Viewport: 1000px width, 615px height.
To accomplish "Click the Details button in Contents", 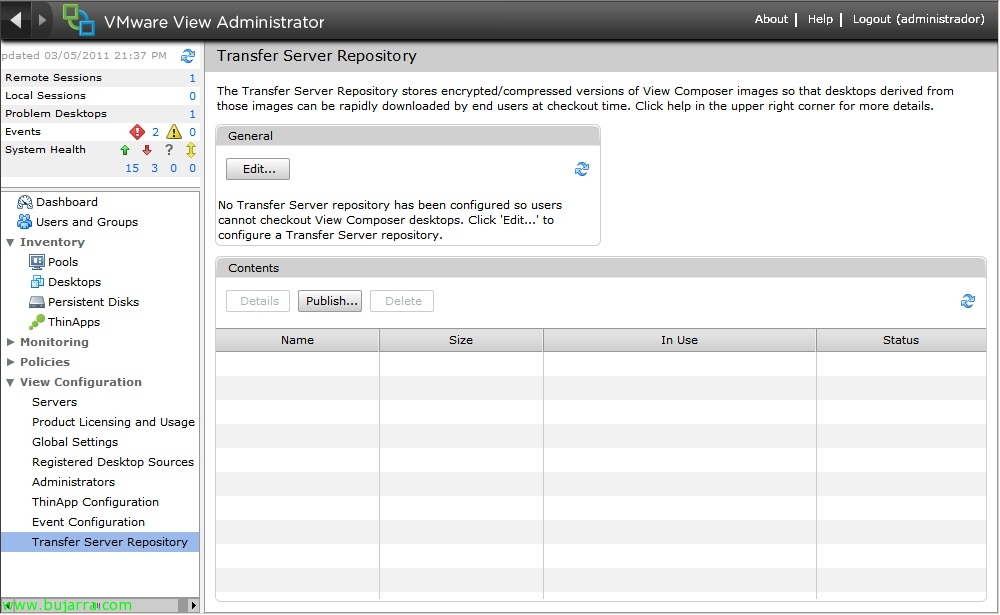I will coord(258,301).
